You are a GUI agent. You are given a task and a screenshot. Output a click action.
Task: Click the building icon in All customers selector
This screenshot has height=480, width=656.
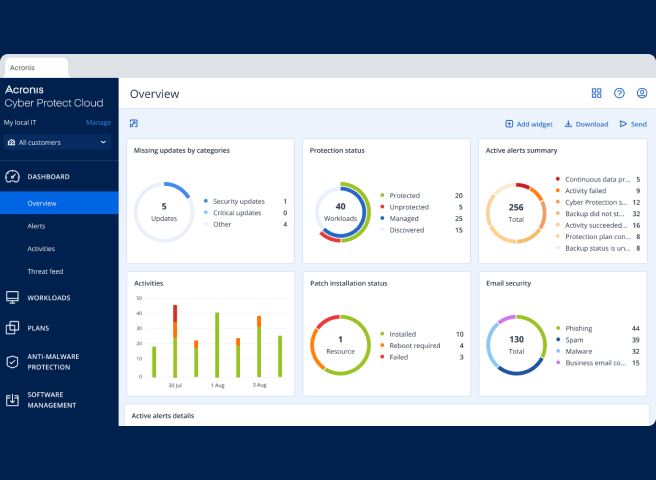11,142
